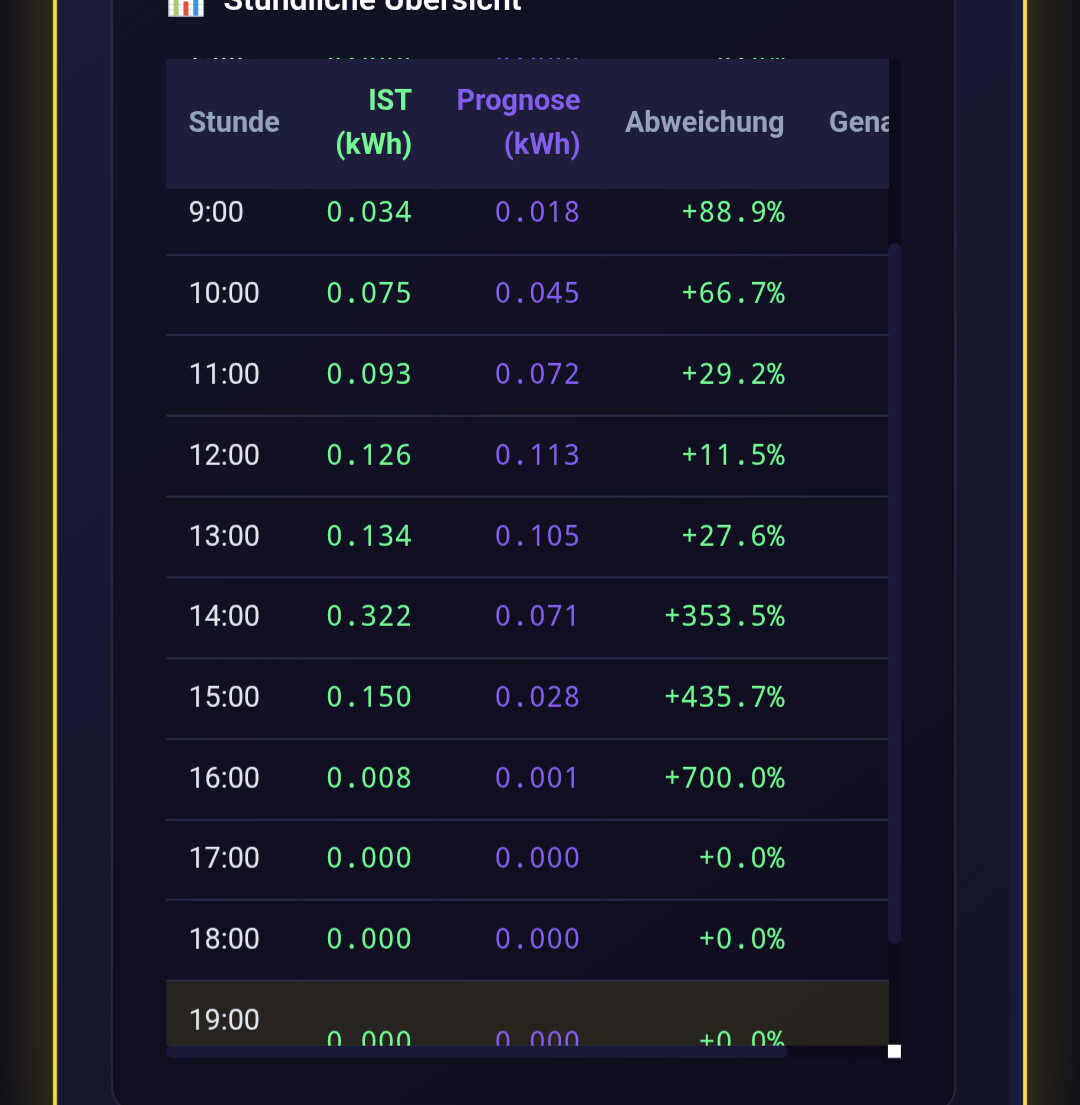Click the forecast value 0.072 at 11:00
Viewport: 1080px width, 1105px height.
(x=537, y=374)
